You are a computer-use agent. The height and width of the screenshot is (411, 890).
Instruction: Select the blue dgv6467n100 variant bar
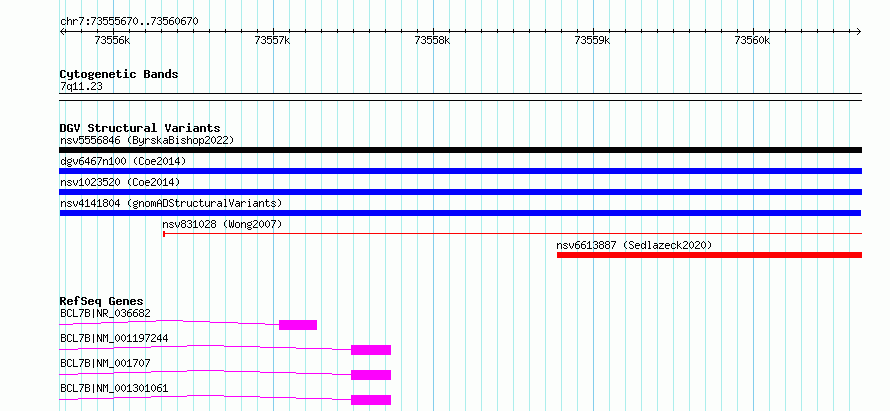460,171
